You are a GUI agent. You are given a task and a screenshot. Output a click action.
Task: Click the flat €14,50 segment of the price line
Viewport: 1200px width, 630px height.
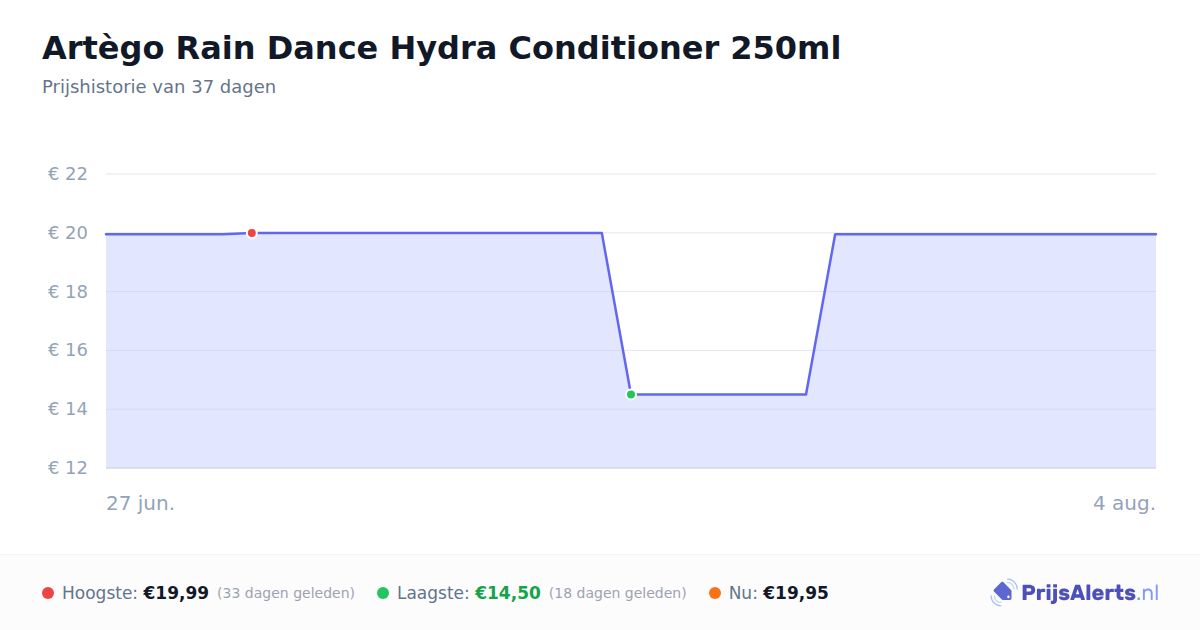718,394
